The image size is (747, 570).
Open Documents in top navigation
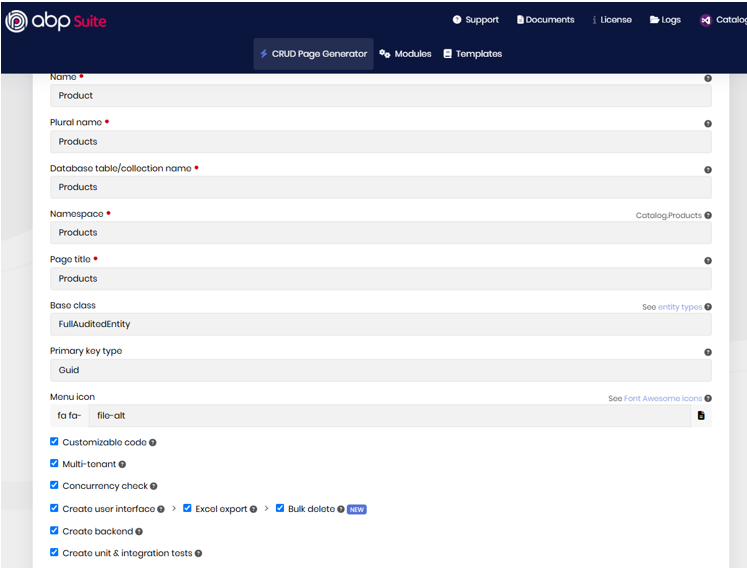coord(546,20)
